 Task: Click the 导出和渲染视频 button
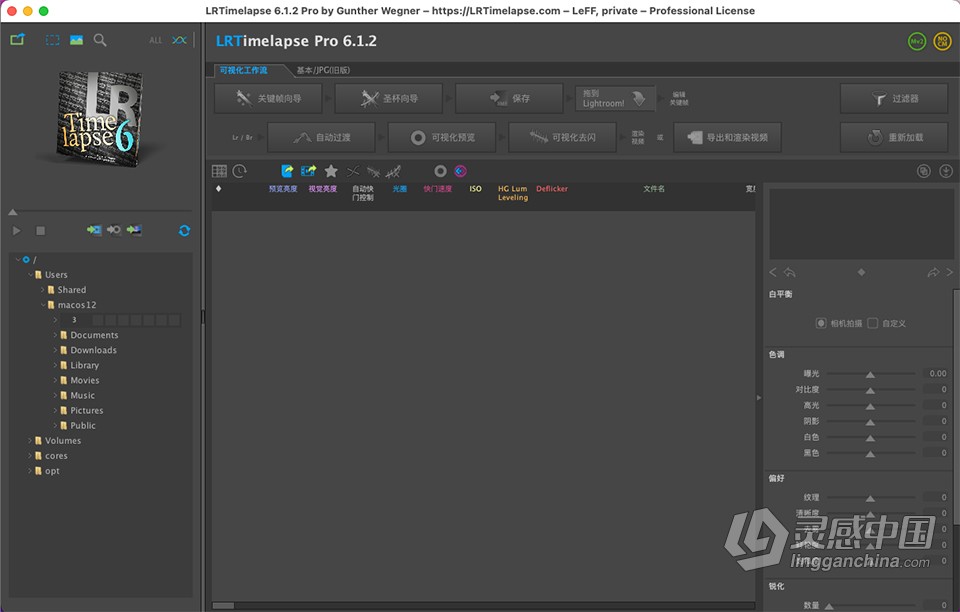[x=727, y=138]
